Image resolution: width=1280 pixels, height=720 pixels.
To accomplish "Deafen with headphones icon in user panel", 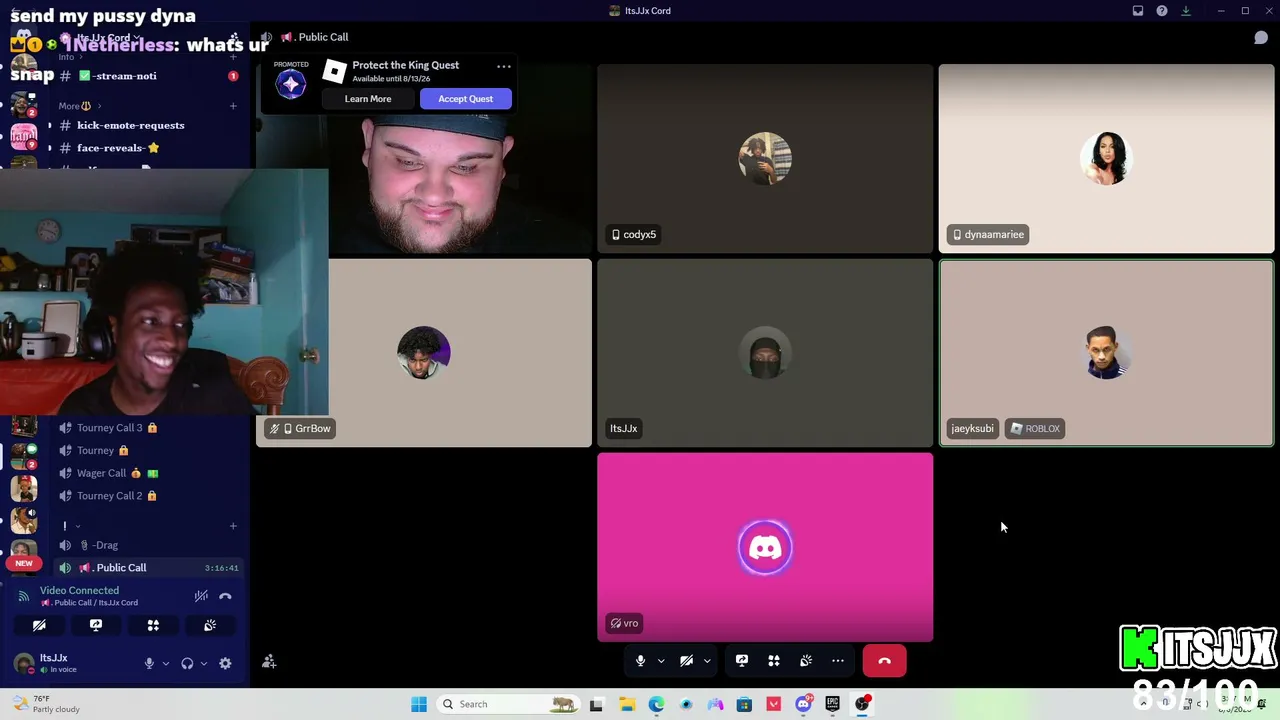I will point(187,663).
